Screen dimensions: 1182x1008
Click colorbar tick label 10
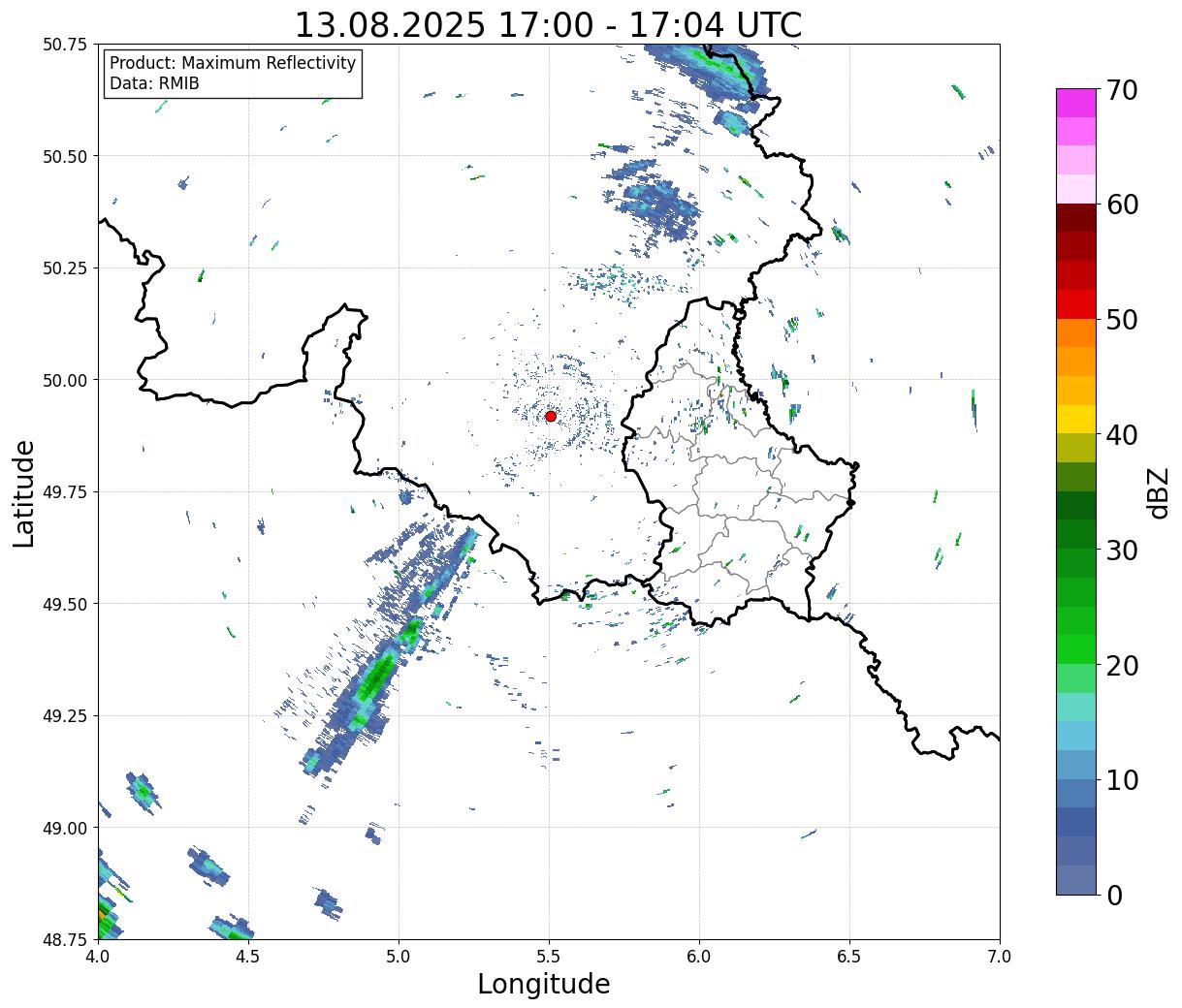1122,779
